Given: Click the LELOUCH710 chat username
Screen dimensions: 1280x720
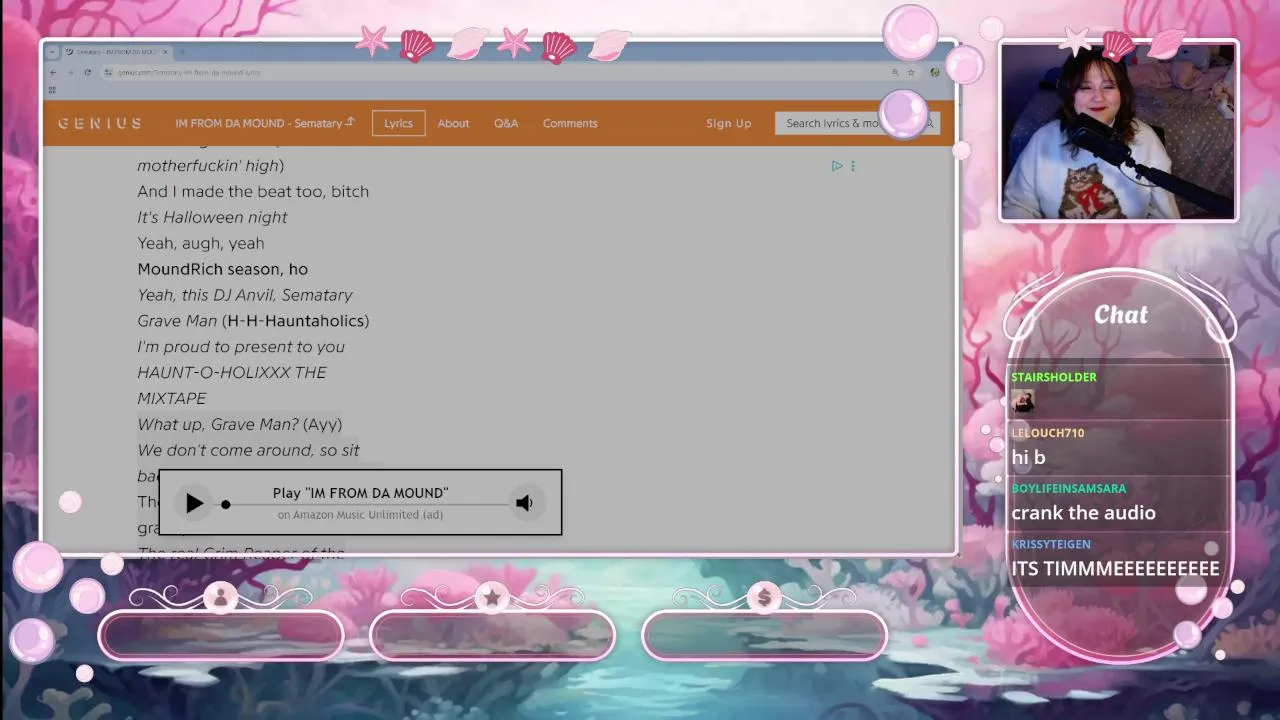Looking at the screenshot, I should [1048, 433].
